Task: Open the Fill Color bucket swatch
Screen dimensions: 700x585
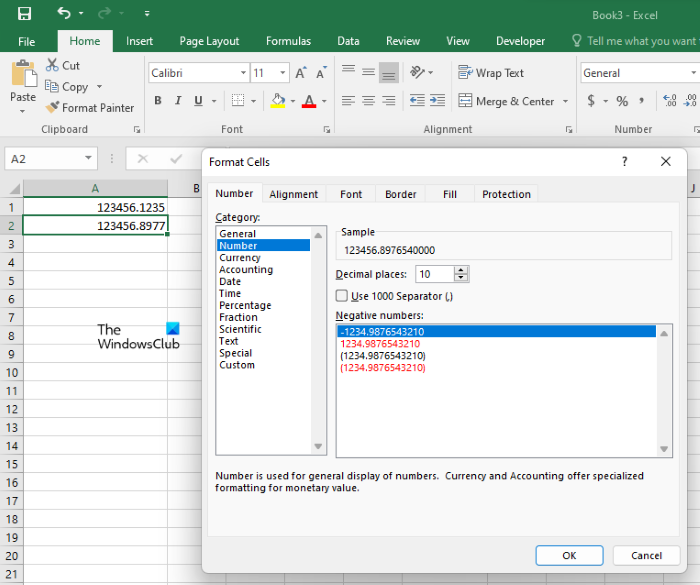Action: pos(277,101)
